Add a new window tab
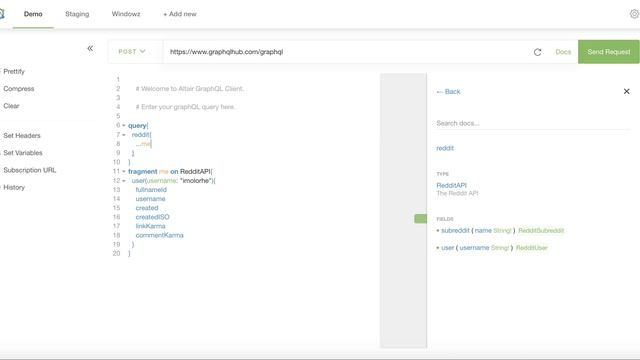 [x=180, y=14]
